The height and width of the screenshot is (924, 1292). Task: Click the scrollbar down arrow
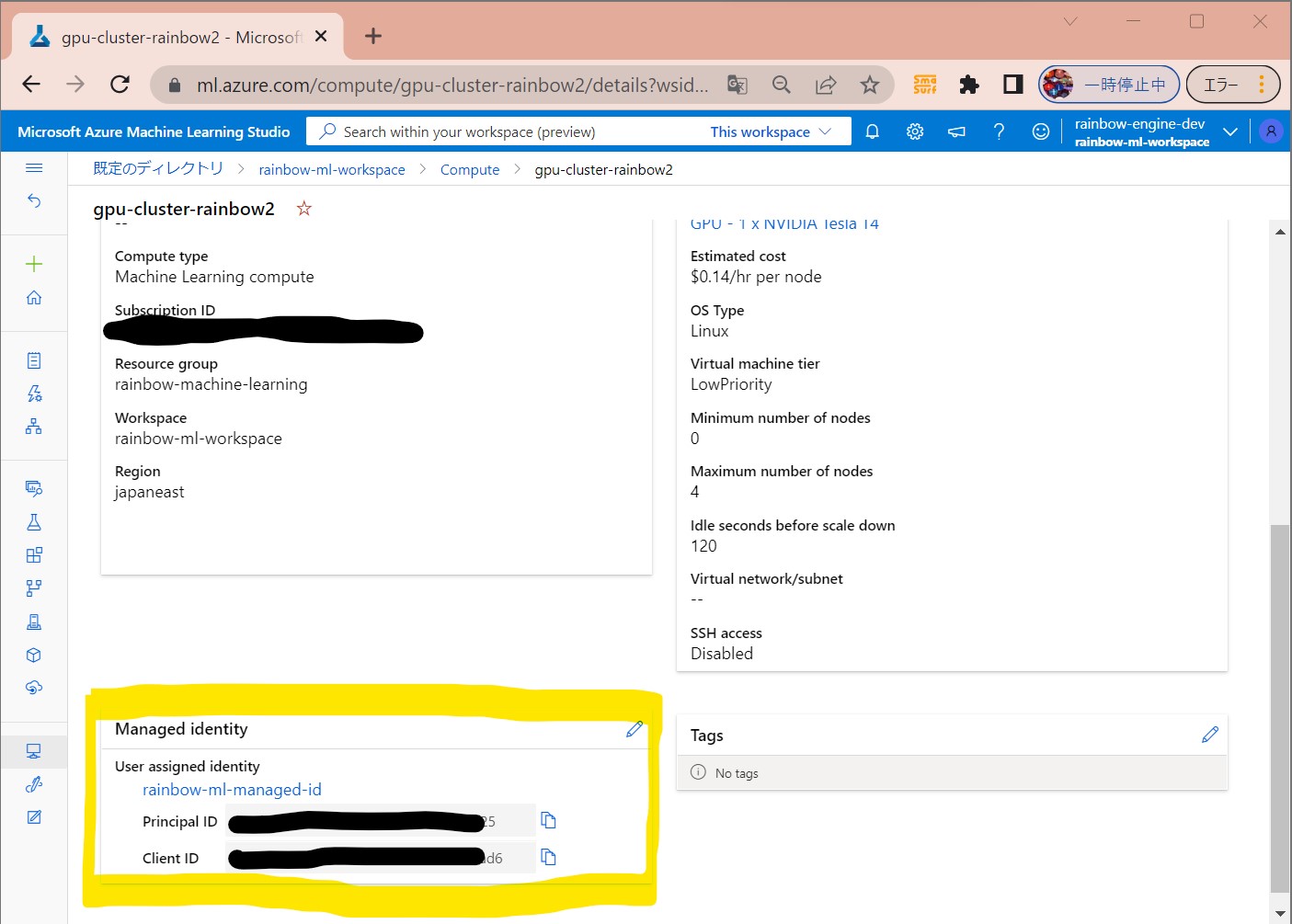(x=1280, y=913)
